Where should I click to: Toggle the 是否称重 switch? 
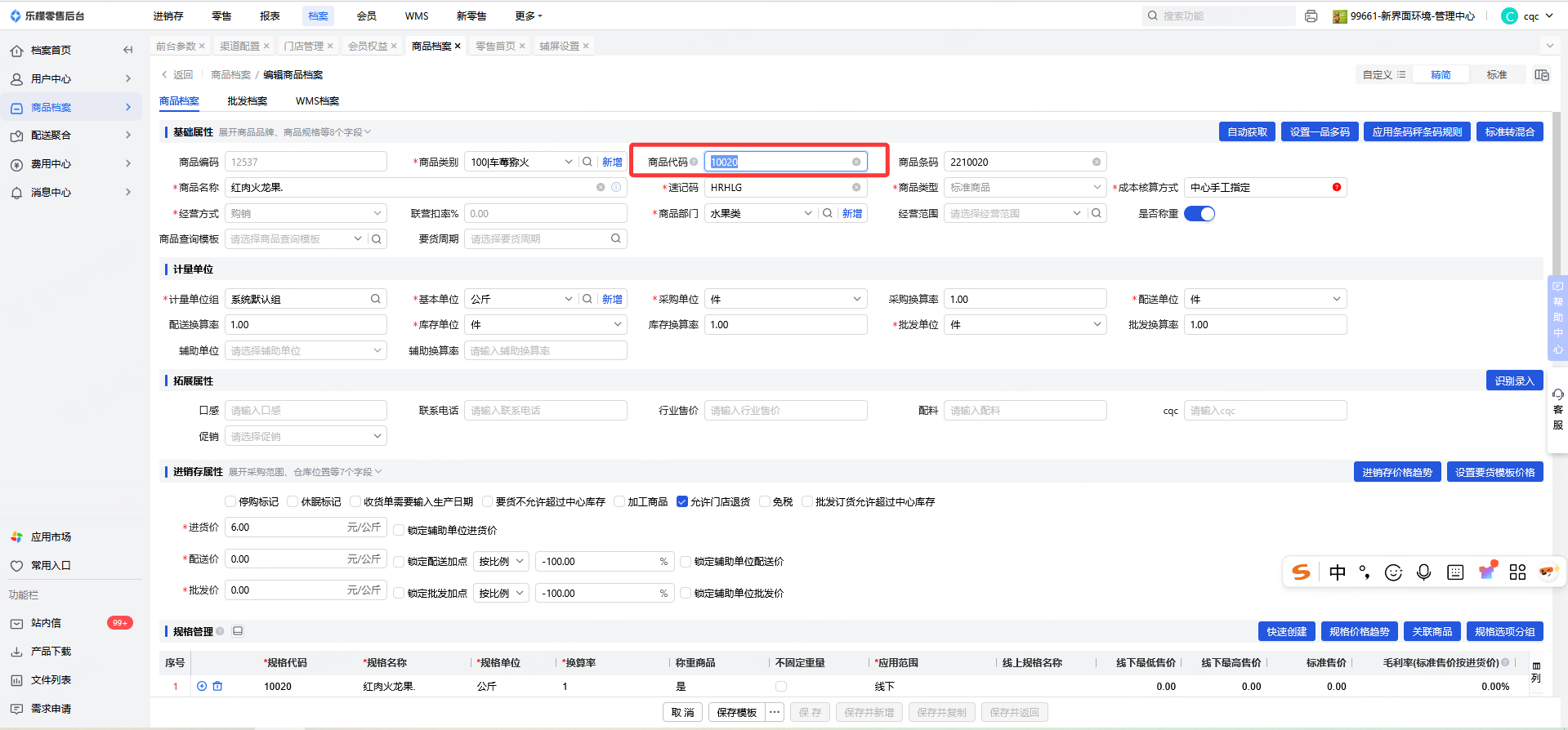click(x=1199, y=213)
